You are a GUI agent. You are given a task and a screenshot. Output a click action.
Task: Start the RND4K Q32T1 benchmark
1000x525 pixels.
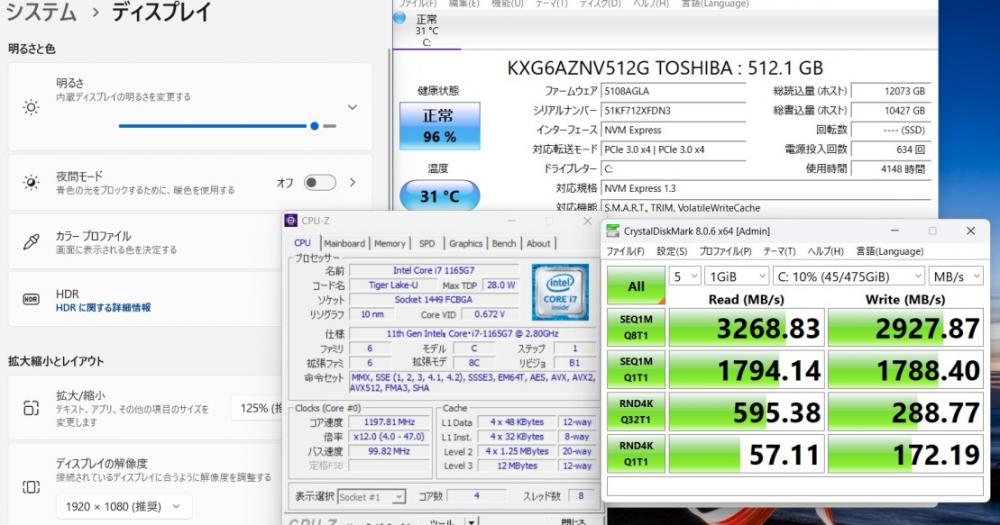(636, 412)
